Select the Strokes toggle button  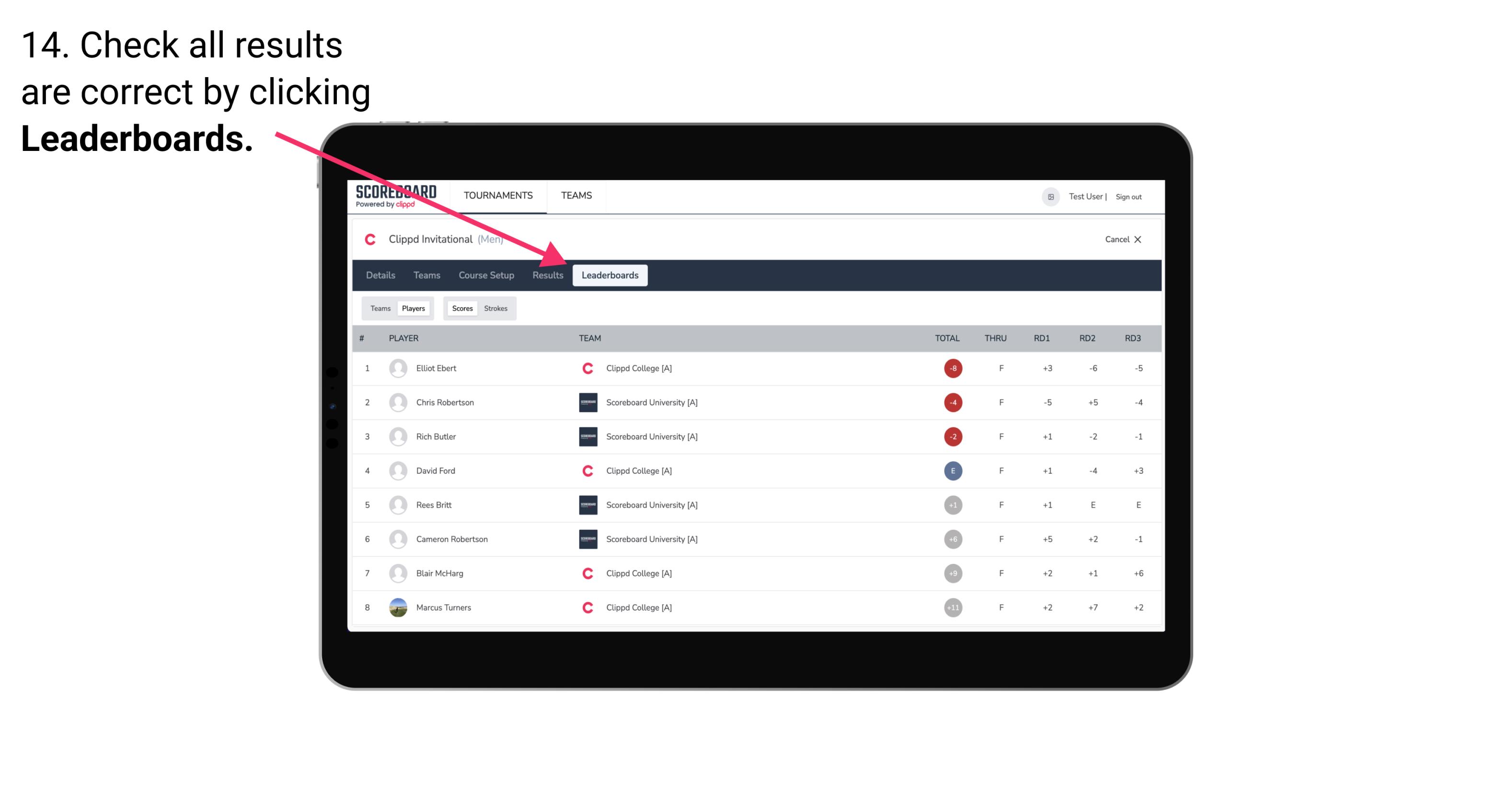pyautogui.click(x=496, y=308)
